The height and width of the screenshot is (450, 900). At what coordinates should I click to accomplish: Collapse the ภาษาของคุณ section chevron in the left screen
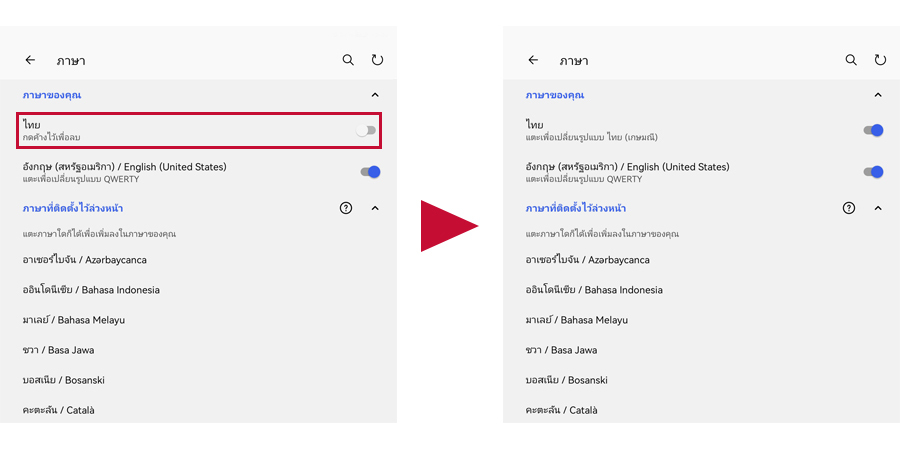coord(375,95)
